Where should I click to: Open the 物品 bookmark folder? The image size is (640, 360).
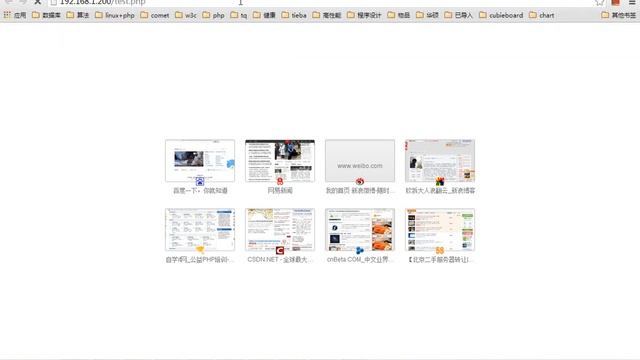(399, 15)
